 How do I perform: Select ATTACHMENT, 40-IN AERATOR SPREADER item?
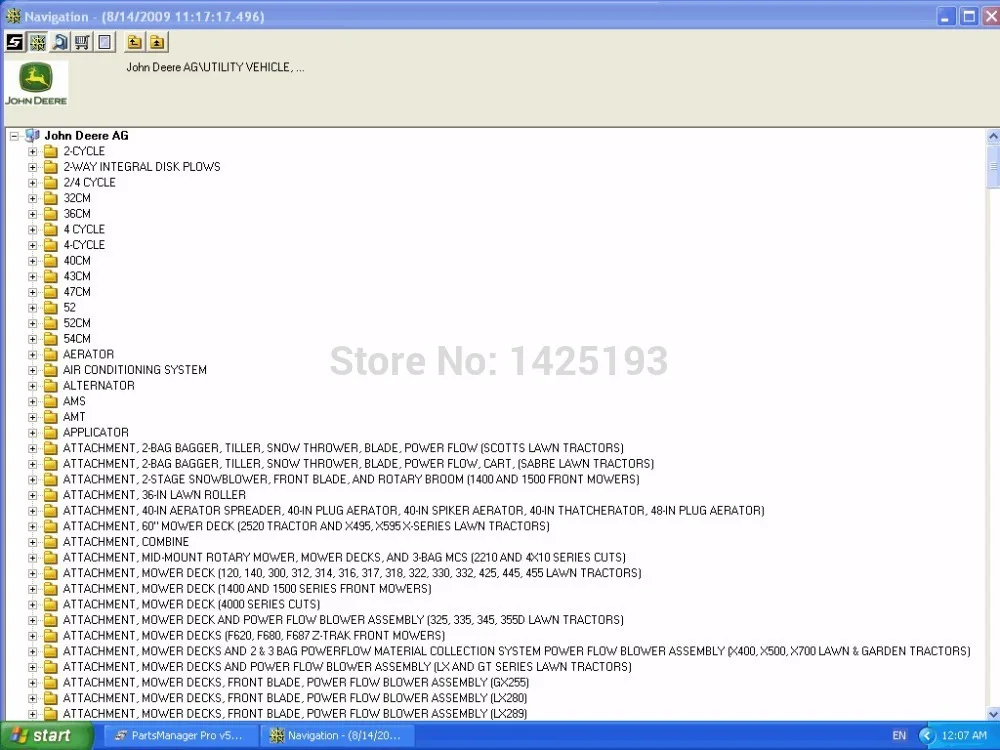point(413,511)
